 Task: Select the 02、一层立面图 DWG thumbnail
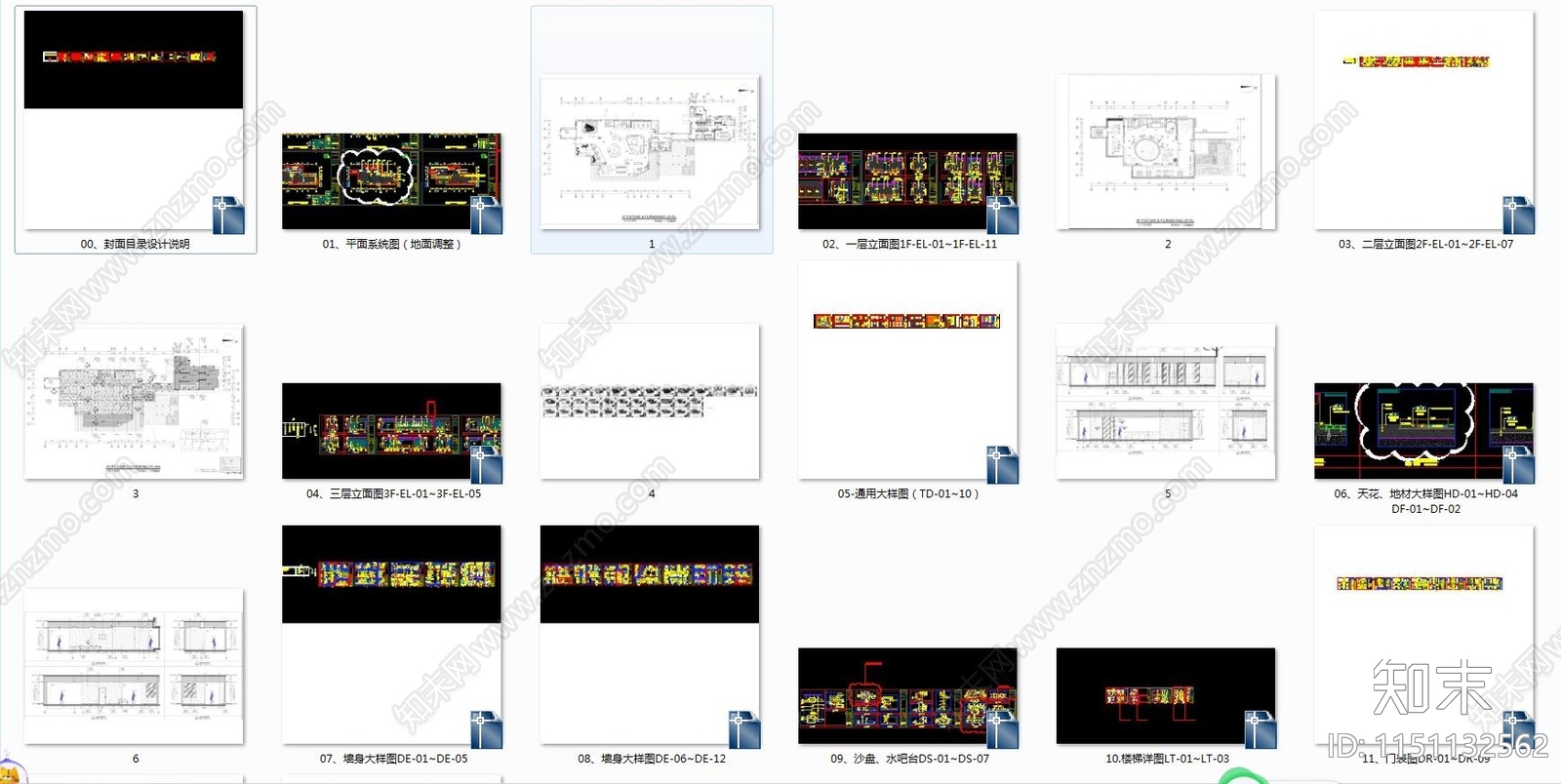click(x=907, y=181)
